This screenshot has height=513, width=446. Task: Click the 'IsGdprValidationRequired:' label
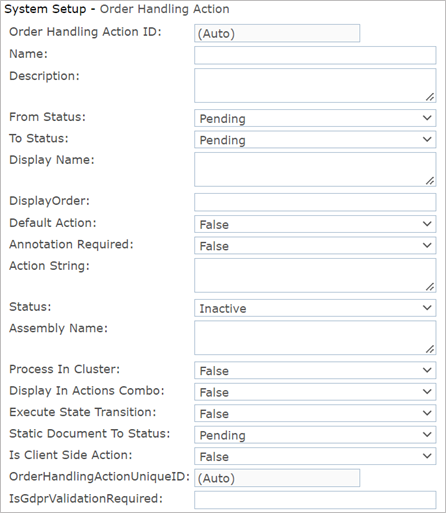86,499
